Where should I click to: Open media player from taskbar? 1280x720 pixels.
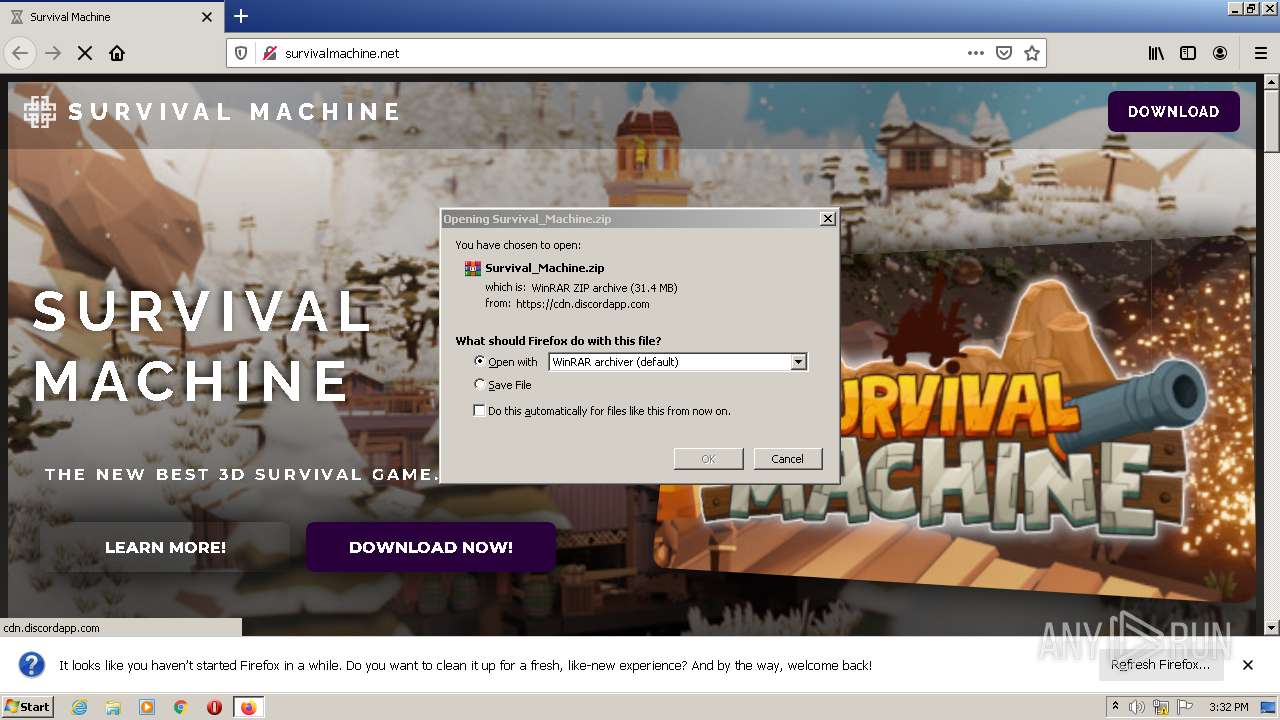click(x=147, y=707)
